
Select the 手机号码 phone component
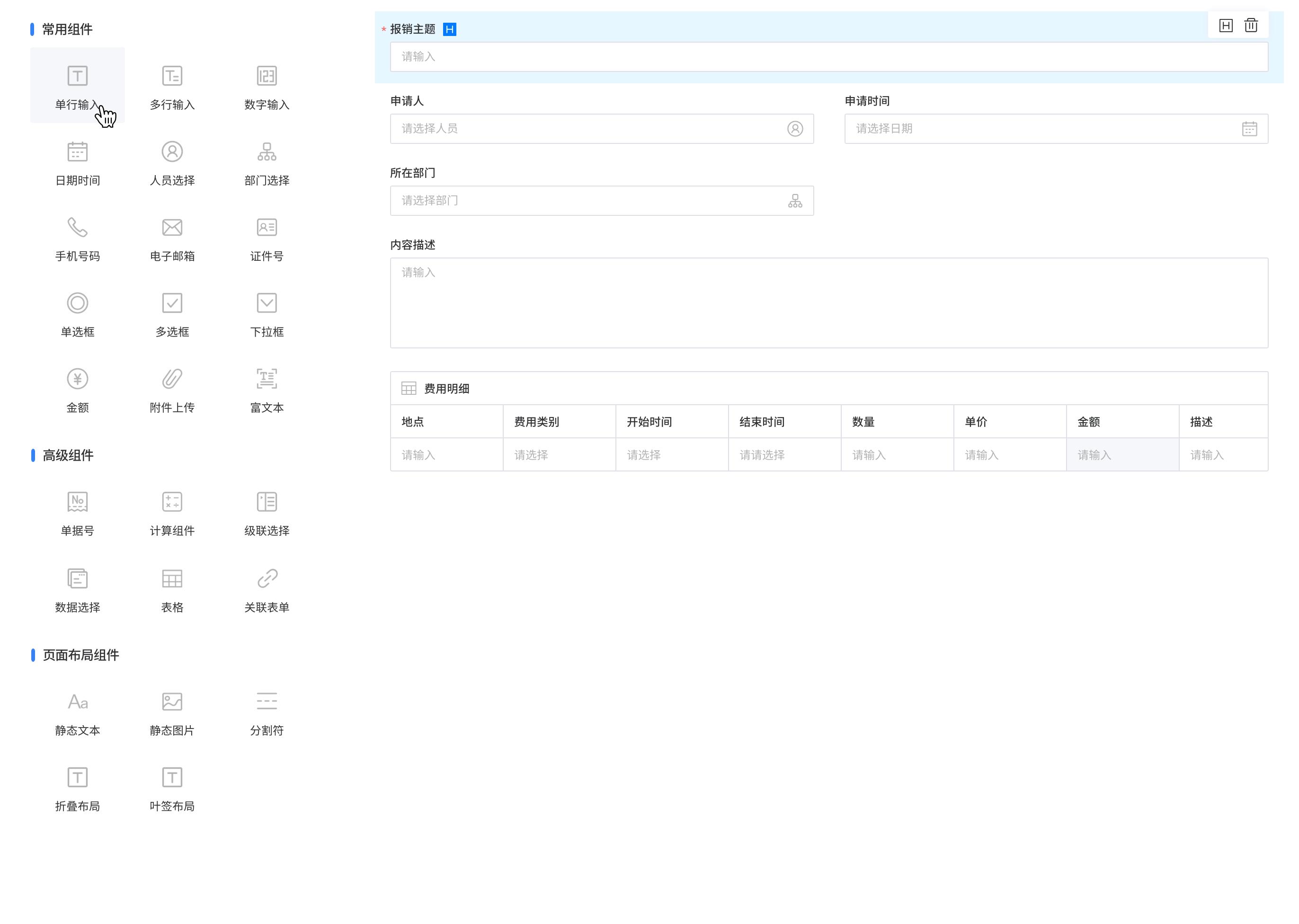pos(77,228)
